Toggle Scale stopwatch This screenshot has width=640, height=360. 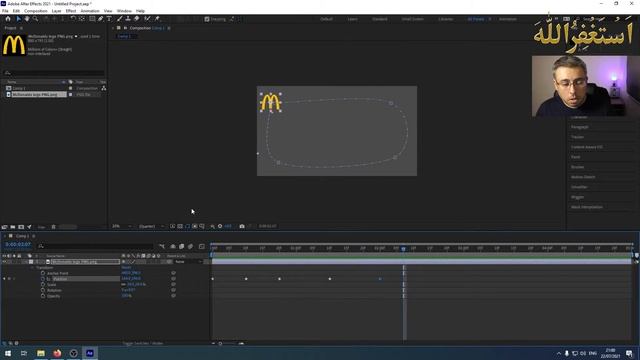click(x=43, y=284)
